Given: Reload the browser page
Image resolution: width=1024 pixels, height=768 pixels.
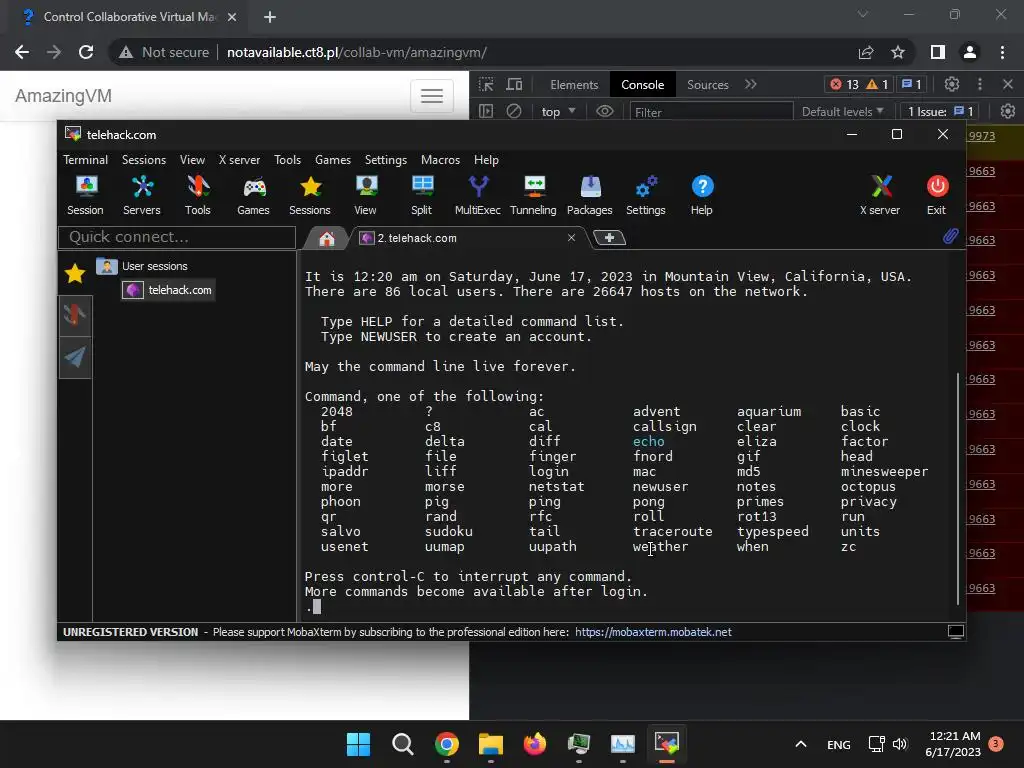Looking at the screenshot, I should click(x=86, y=52).
